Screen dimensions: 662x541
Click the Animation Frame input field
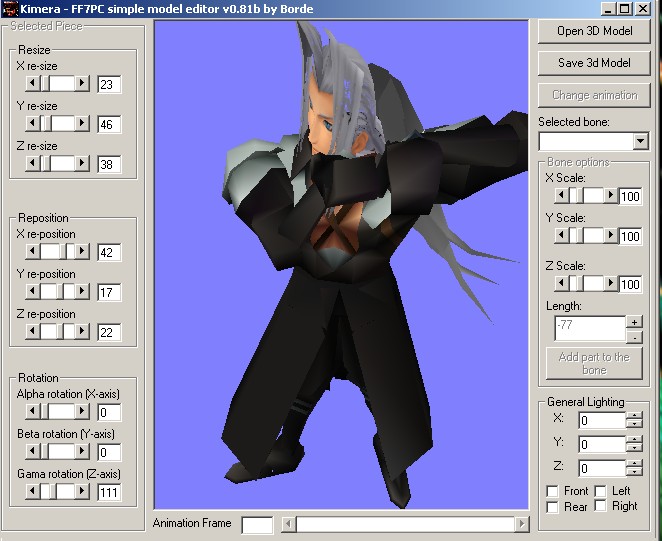point(257,524)
